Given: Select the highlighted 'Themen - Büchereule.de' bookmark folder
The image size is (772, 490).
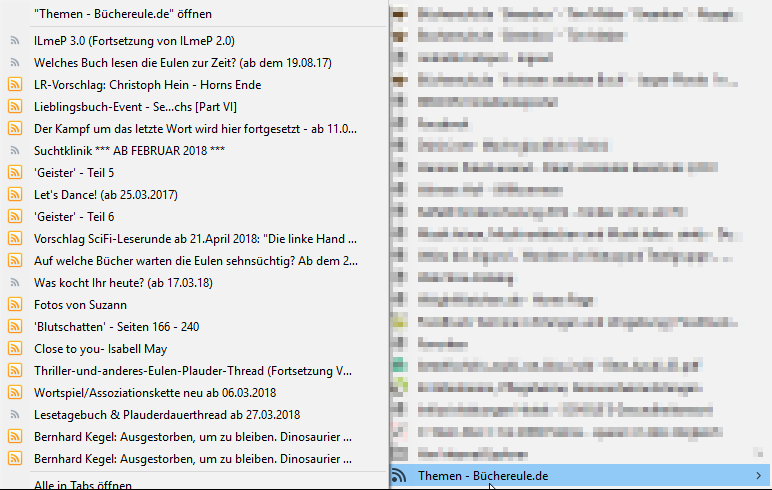Looking at the screenshot, I should pos(483,476).
